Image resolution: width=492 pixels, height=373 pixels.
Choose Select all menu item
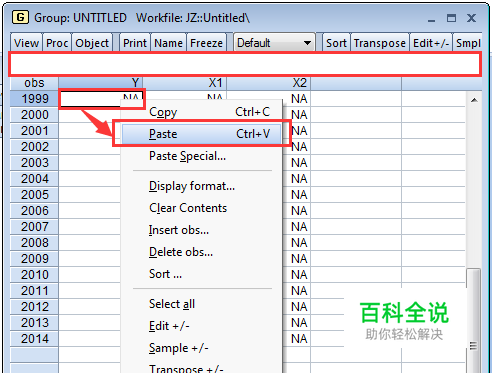pyautogui.click(x=202, y=304)
